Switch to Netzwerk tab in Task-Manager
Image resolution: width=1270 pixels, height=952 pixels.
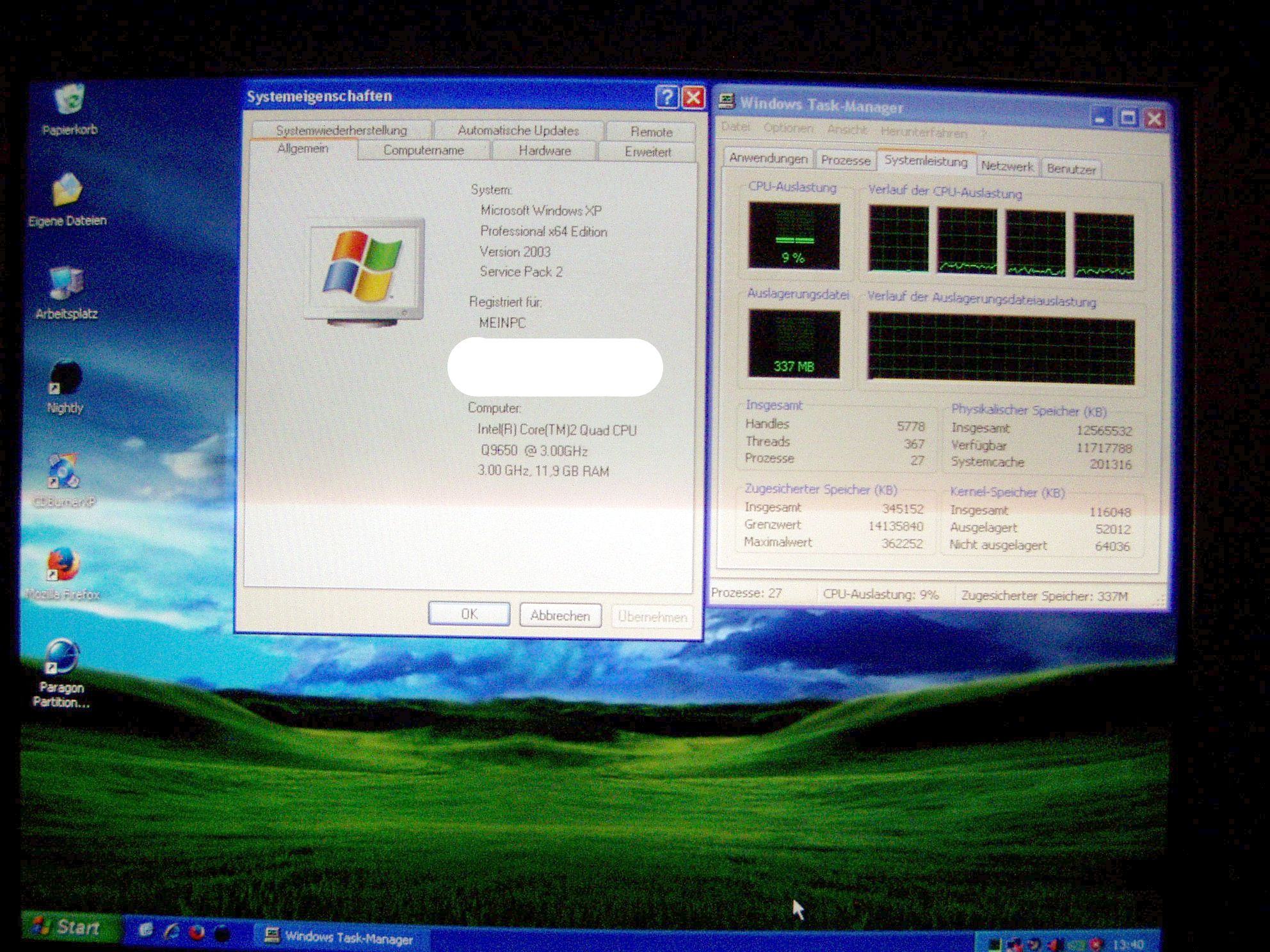pos(1007,166)
